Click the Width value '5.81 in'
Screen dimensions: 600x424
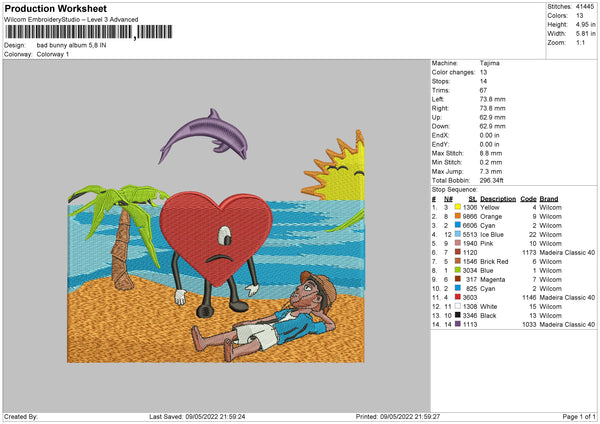(585, 34)
